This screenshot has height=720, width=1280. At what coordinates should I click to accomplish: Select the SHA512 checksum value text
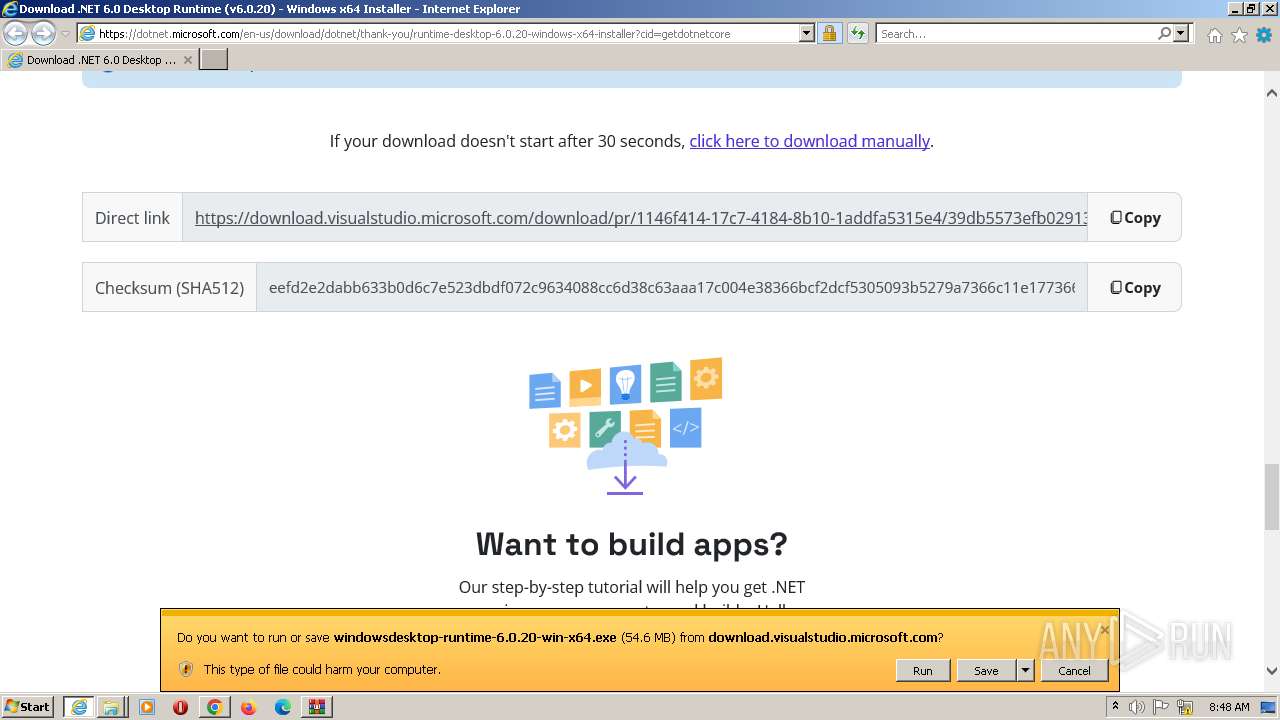pyautogui.click(x=672, y=287)
